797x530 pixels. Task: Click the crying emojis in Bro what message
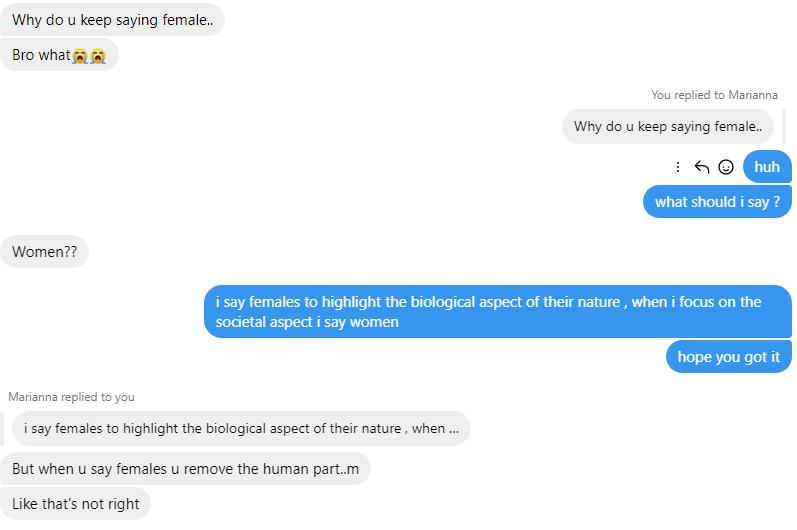(89, 55)
